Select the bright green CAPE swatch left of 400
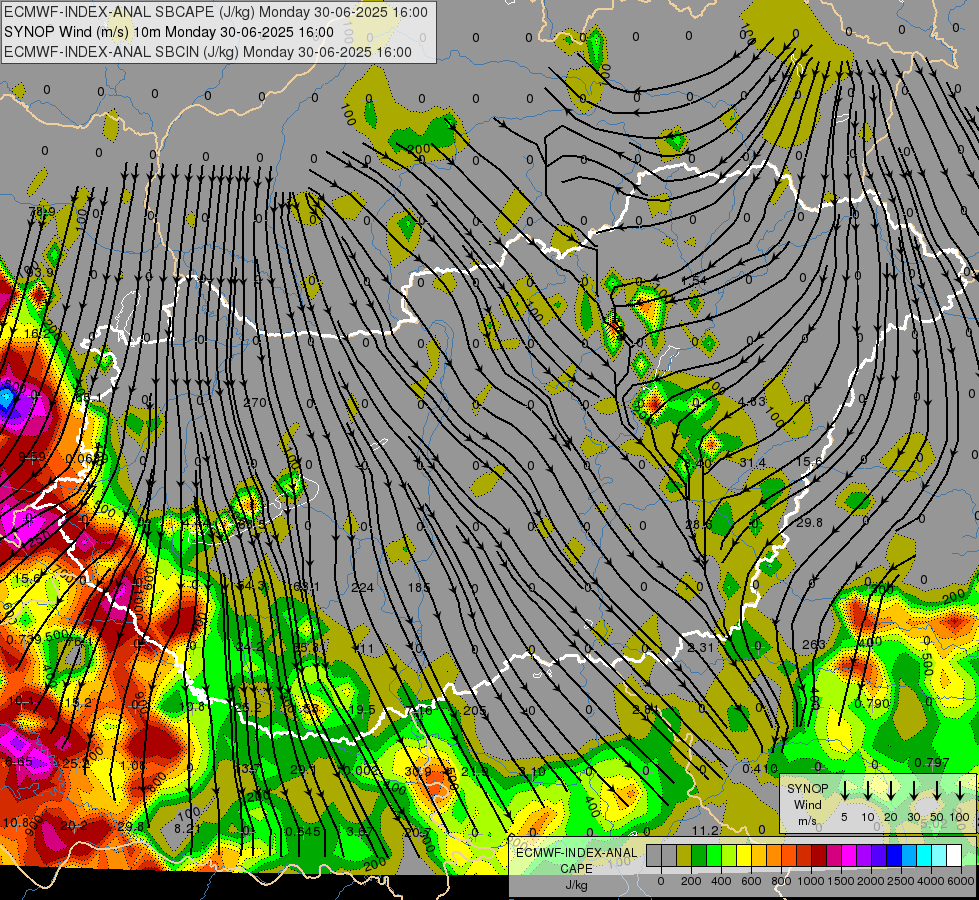The width and height of the screenshot is (979, 900). click(x=714, y=856)
